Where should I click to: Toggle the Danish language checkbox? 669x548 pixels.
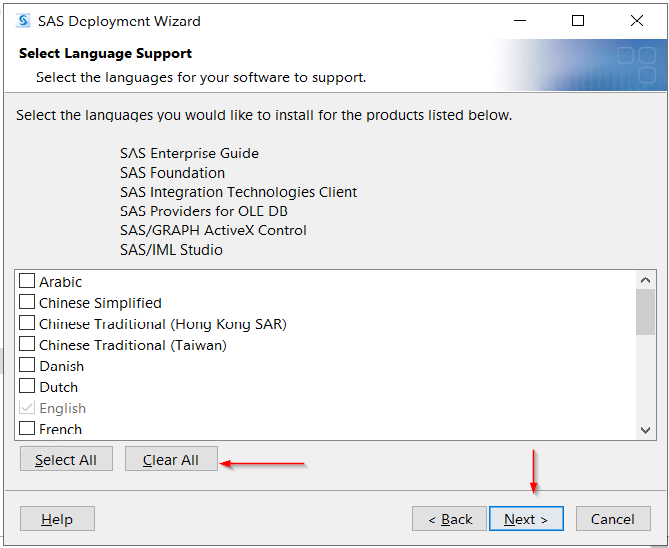pyautogui.click(x=27, y=365)
